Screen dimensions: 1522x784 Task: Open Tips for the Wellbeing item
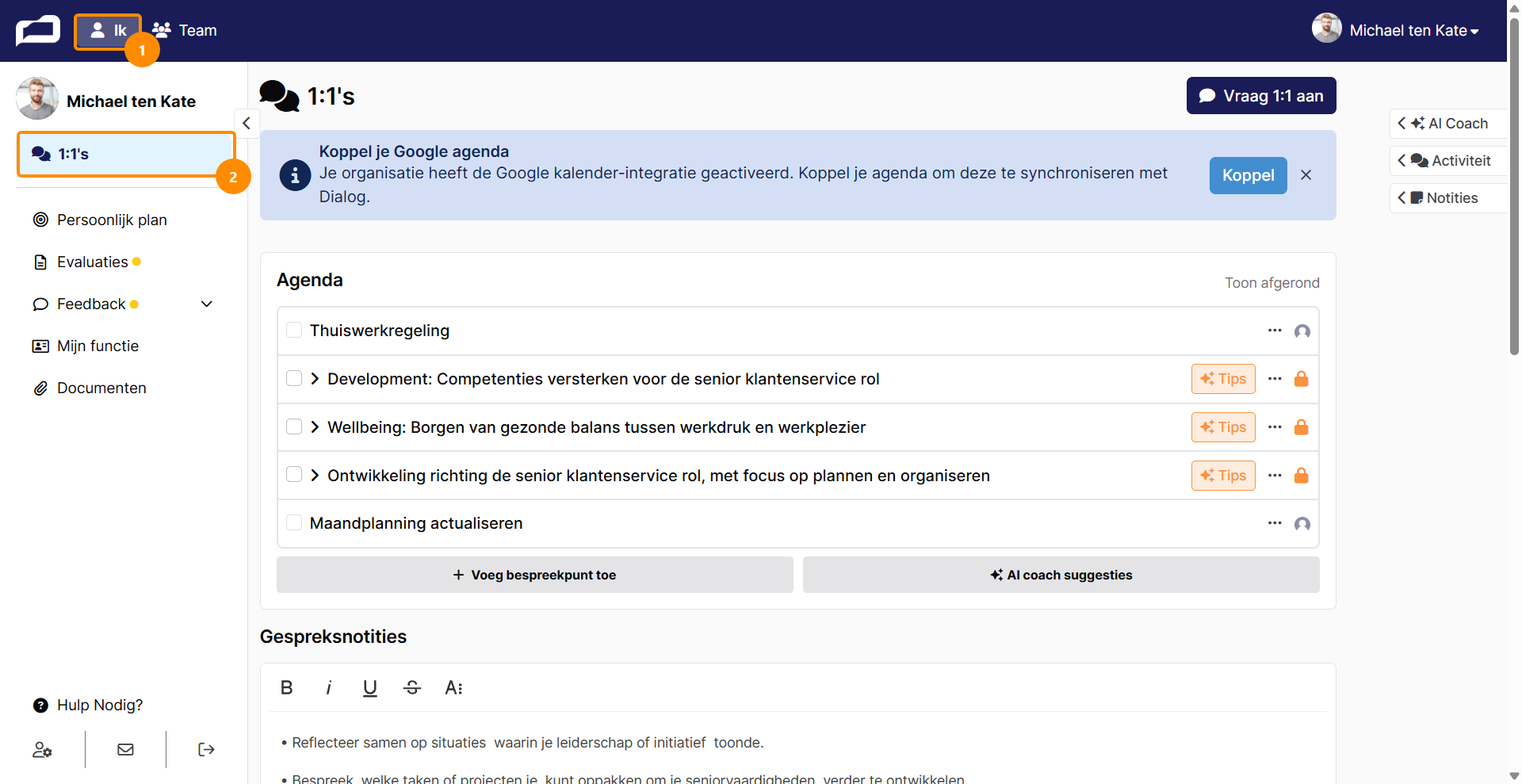[1223, 427]
